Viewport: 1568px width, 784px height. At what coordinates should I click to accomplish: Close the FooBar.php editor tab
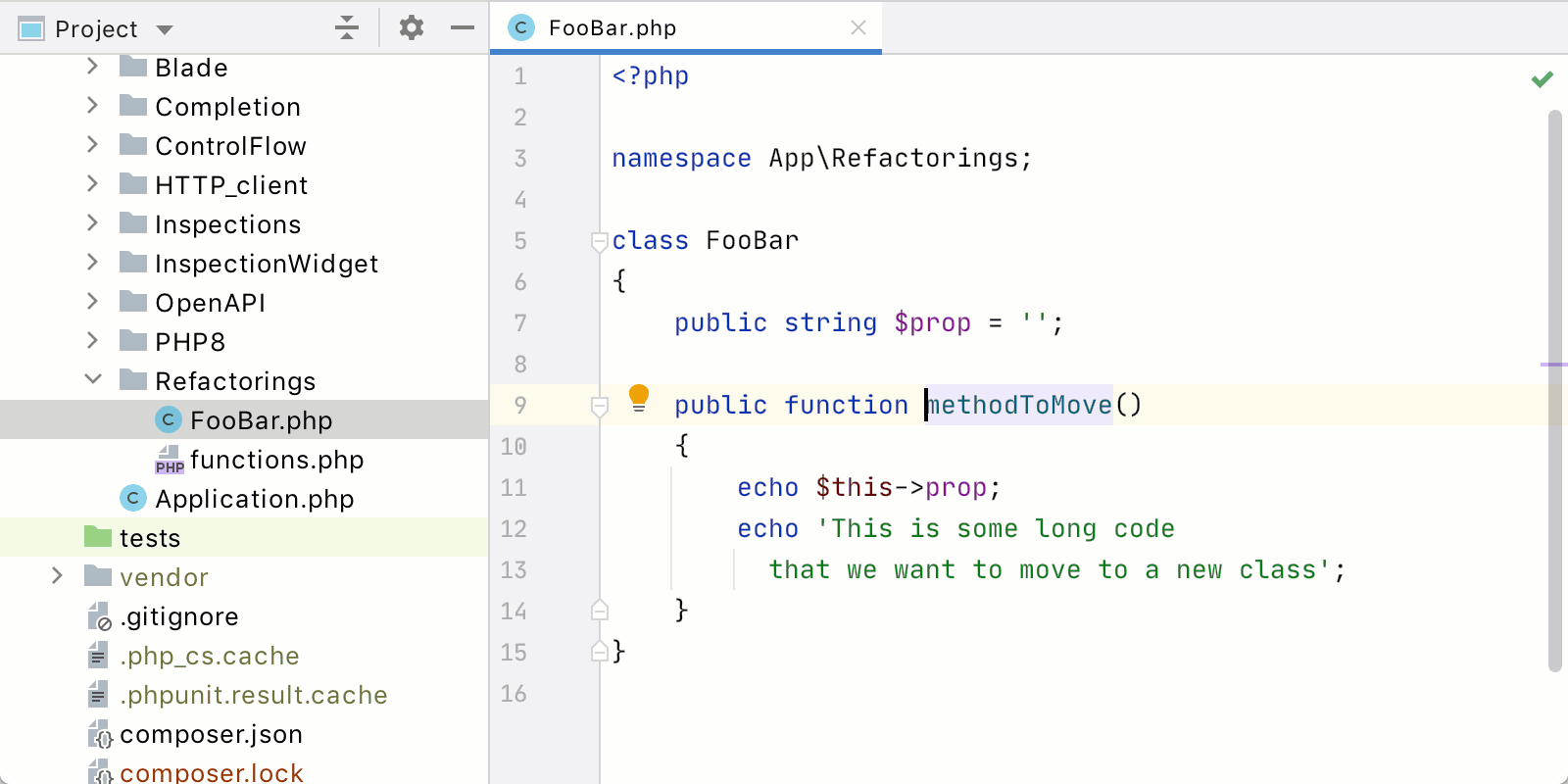858,27
